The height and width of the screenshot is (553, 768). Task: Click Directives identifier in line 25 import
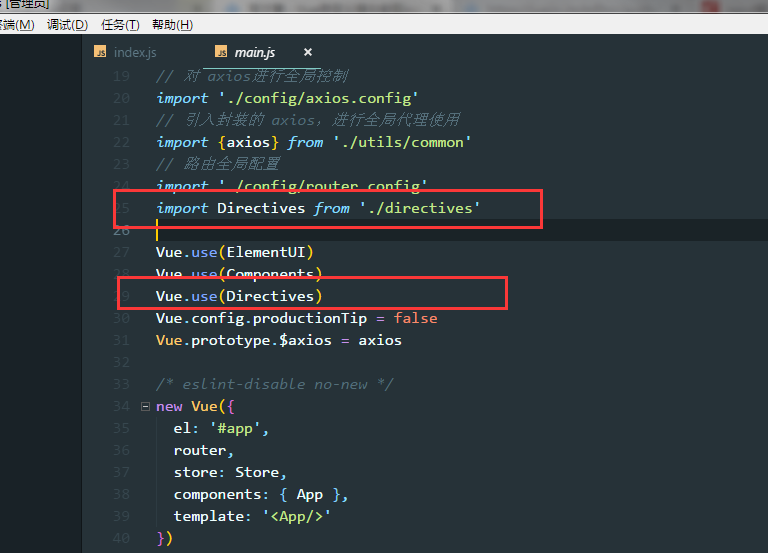[x=261, y=208]
